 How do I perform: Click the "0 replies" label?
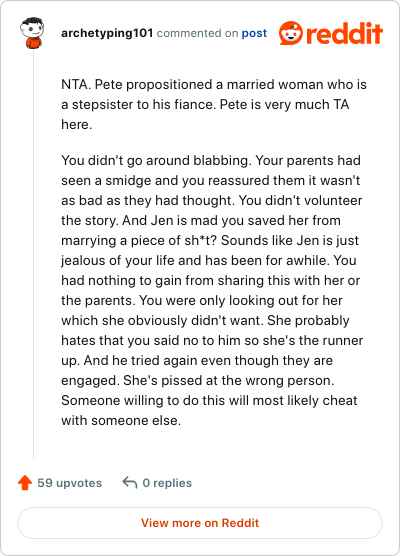(167, 483)
